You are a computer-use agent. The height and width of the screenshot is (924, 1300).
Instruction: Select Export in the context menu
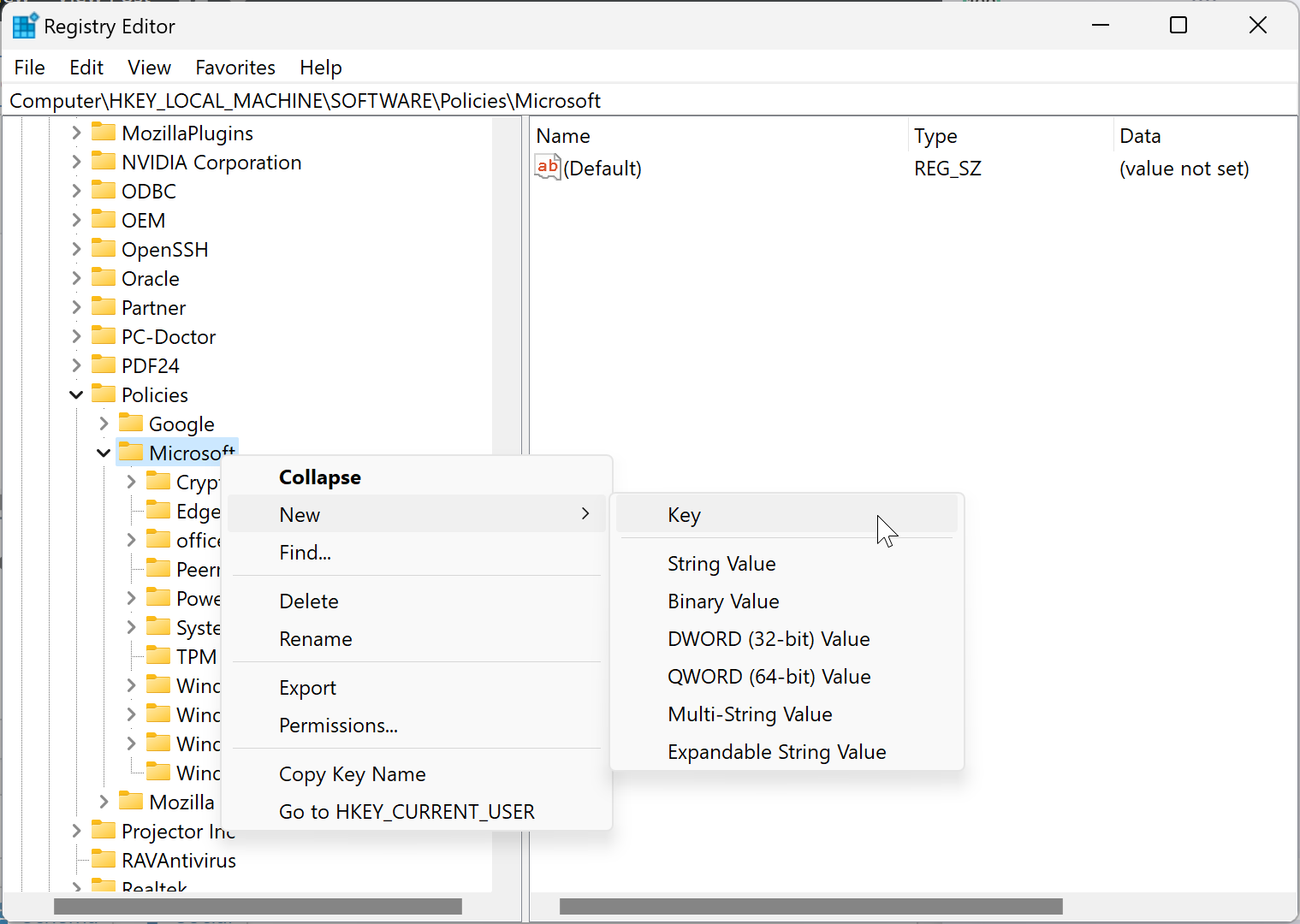[x=417, y=687]
